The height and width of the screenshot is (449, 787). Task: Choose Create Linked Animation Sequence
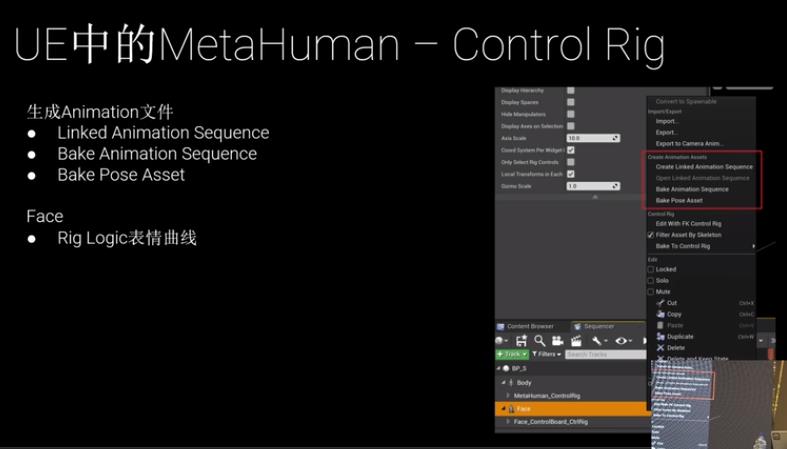tap(704, 167)
